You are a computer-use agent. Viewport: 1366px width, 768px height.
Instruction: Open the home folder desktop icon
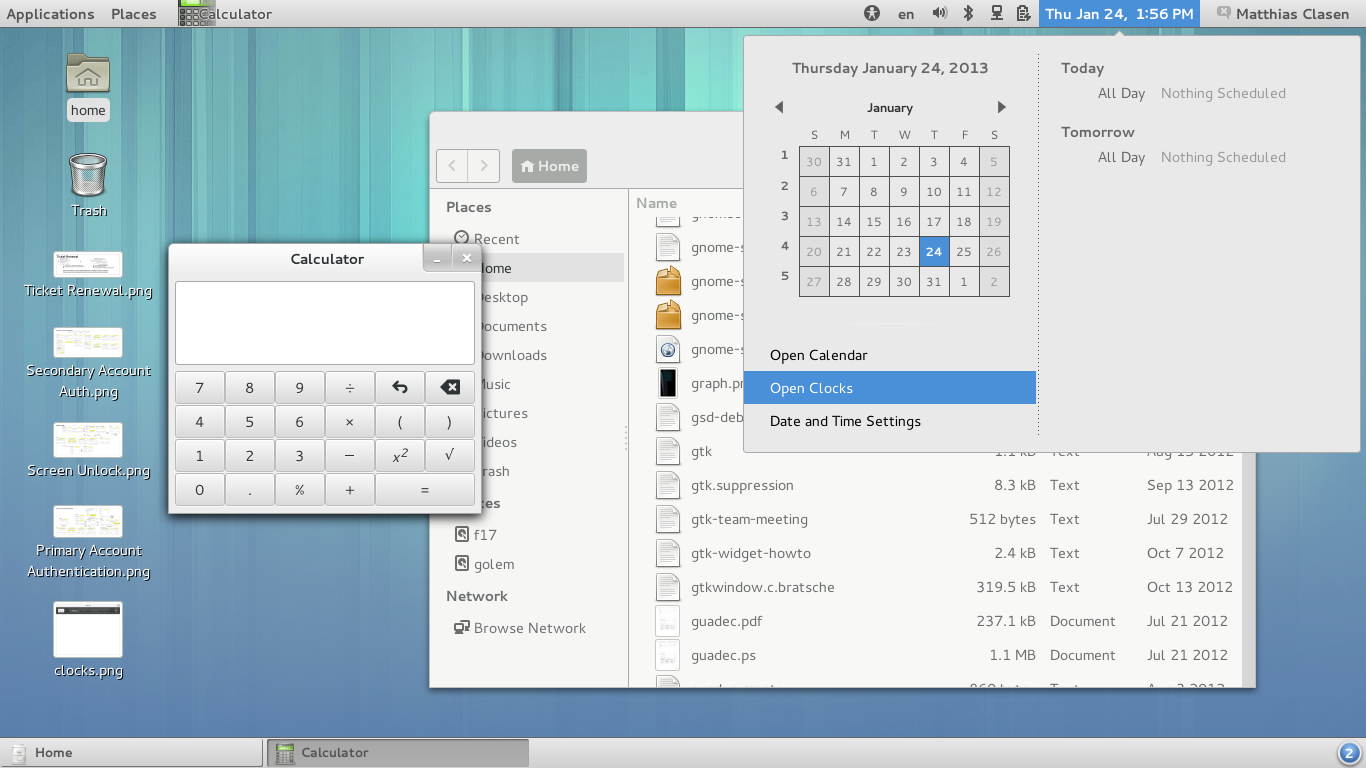[88, 74]
